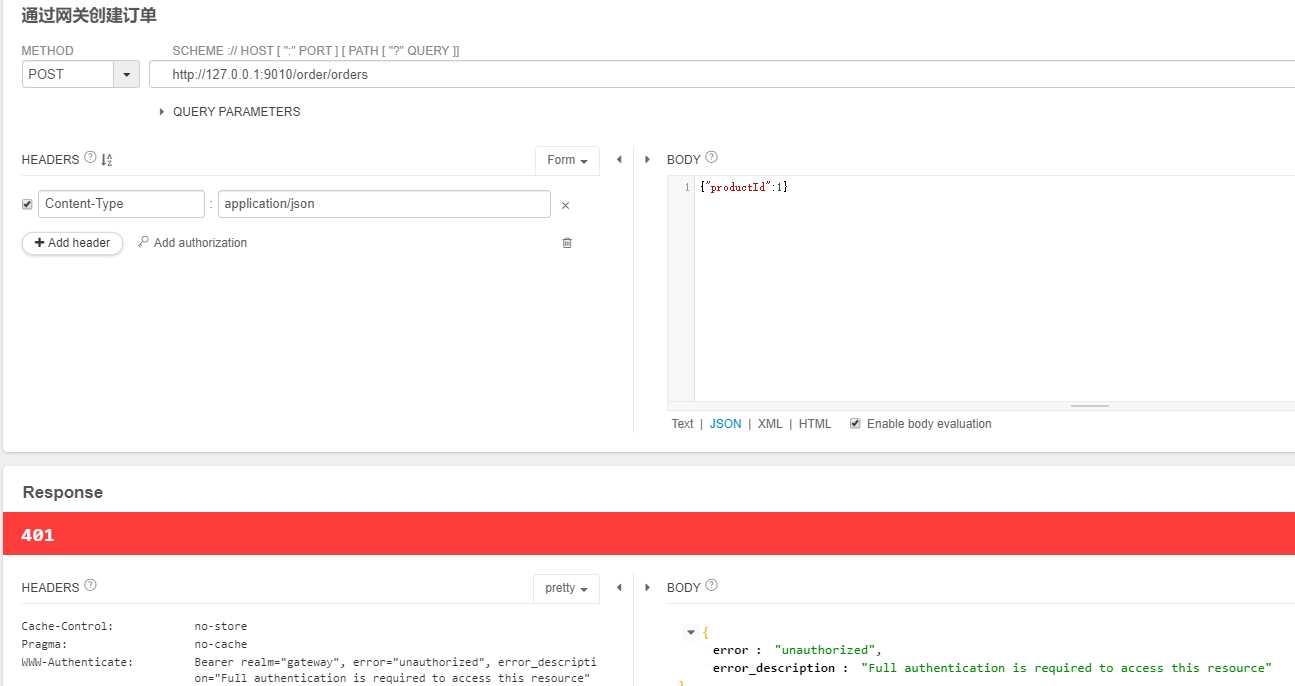Toggle Enable body evaluation checkbox
The image size is (1295, 686).
point(855,424)
